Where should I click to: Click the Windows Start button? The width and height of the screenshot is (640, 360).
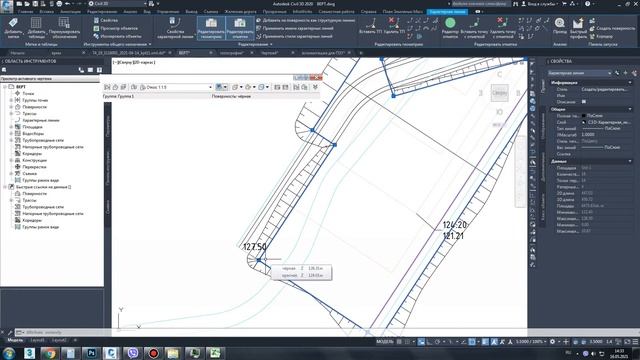pos(9,353)
